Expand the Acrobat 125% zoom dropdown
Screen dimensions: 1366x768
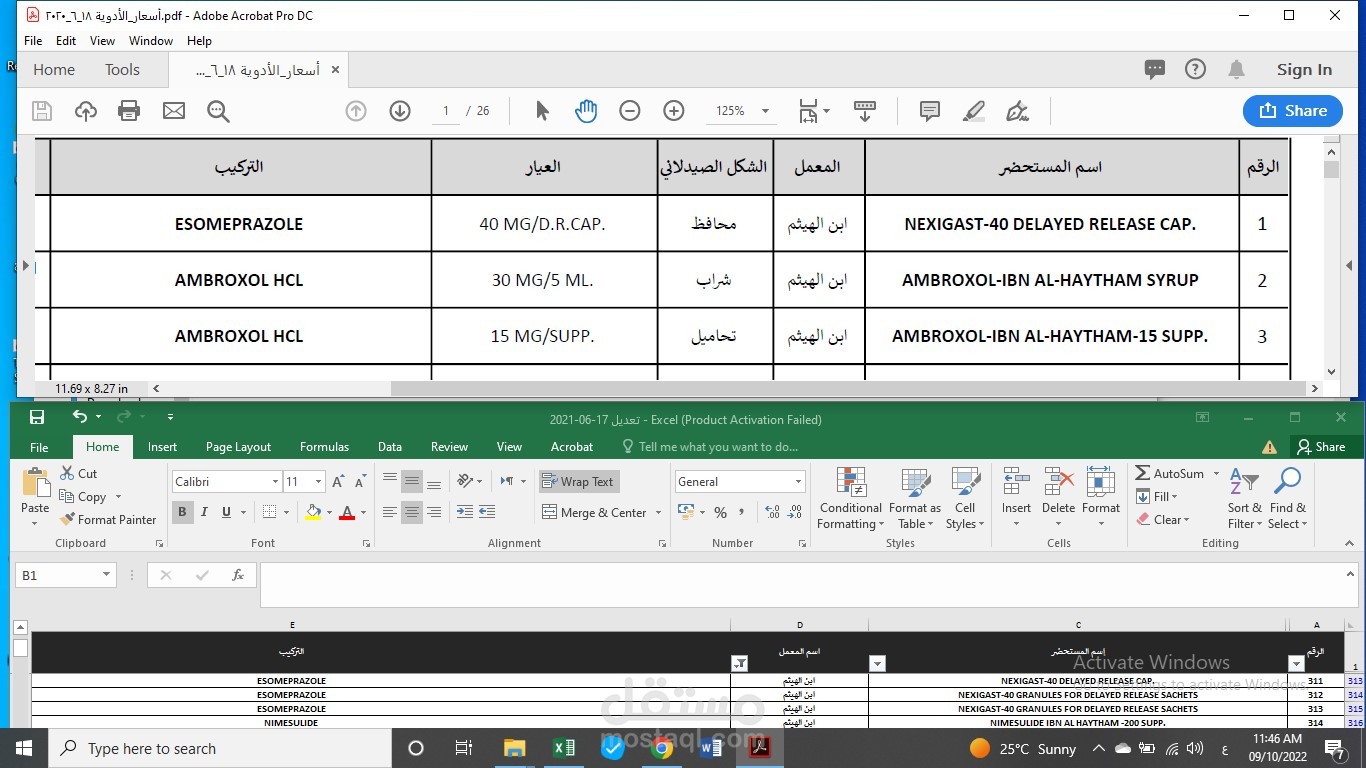(765, 111)
